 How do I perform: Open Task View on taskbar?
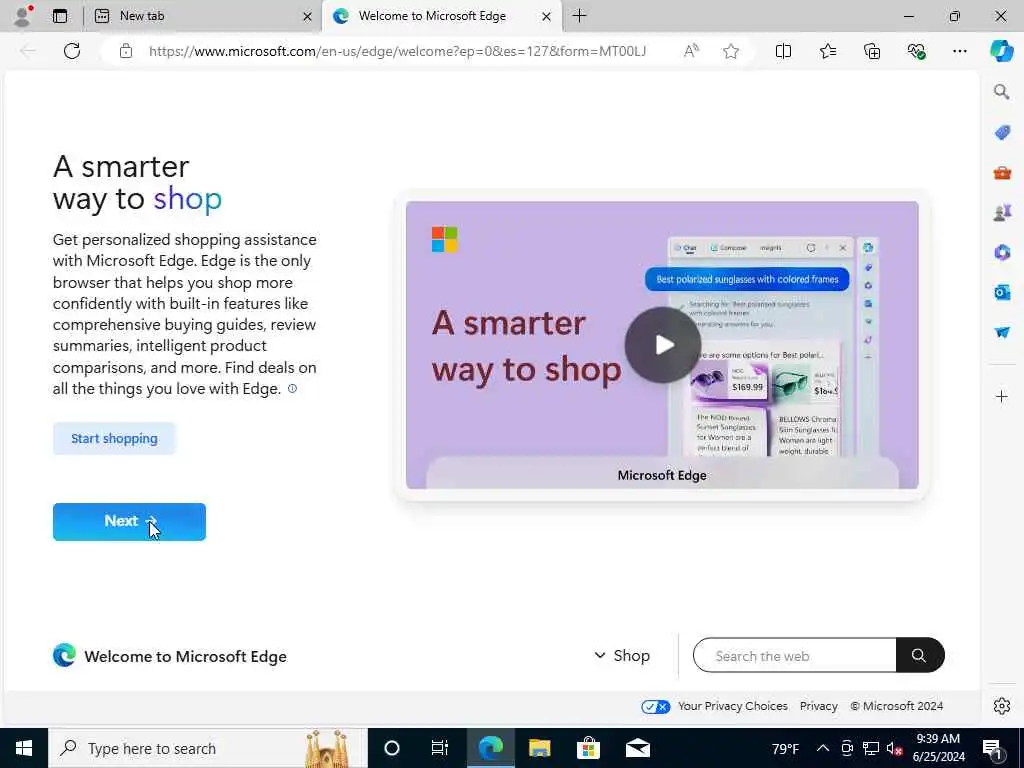(x=440, y=748)
